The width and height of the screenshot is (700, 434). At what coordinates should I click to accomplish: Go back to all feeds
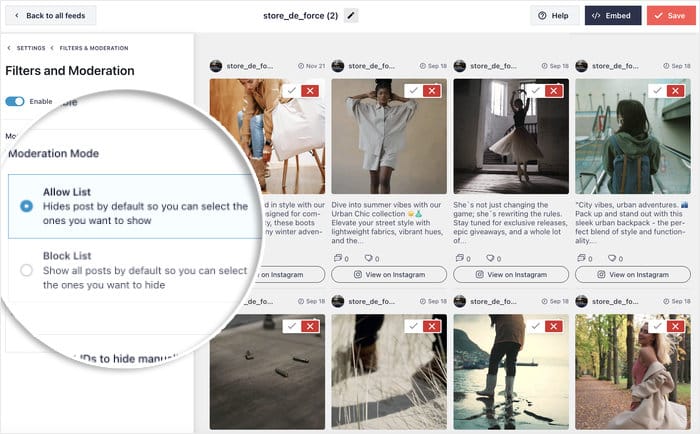click(50, 16)
